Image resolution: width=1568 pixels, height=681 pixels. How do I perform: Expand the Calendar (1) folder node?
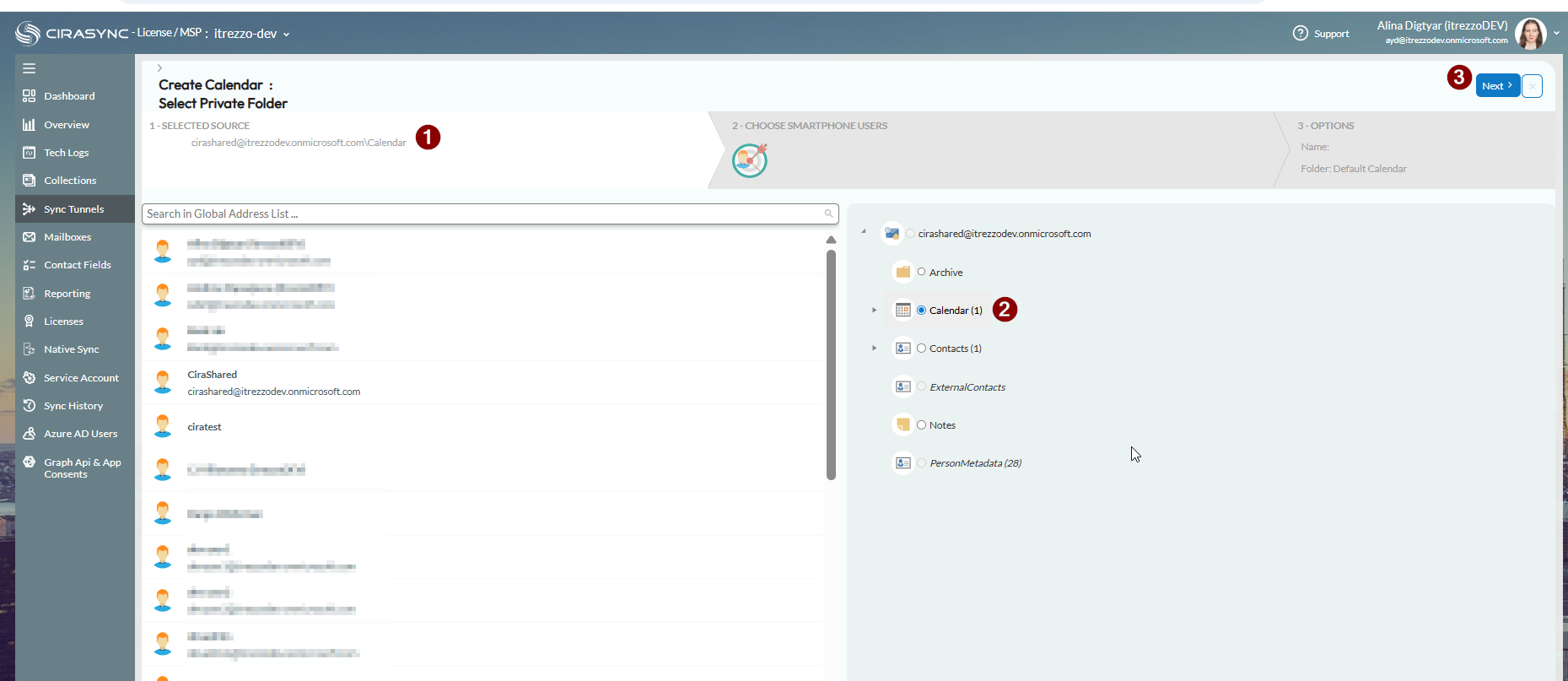coord(874,310)
